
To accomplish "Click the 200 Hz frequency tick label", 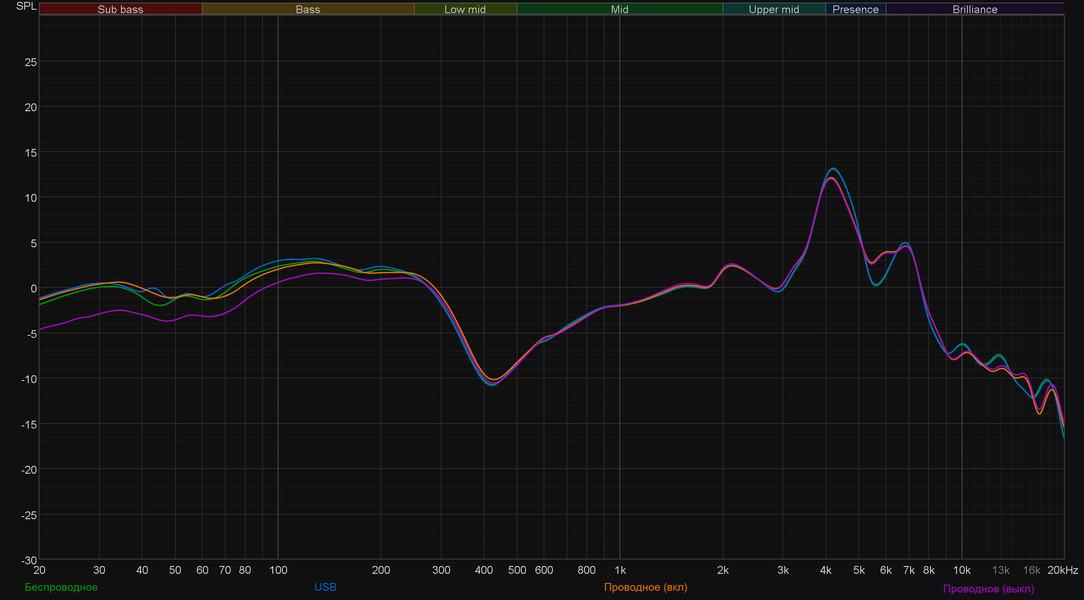I will pos(381,570).
